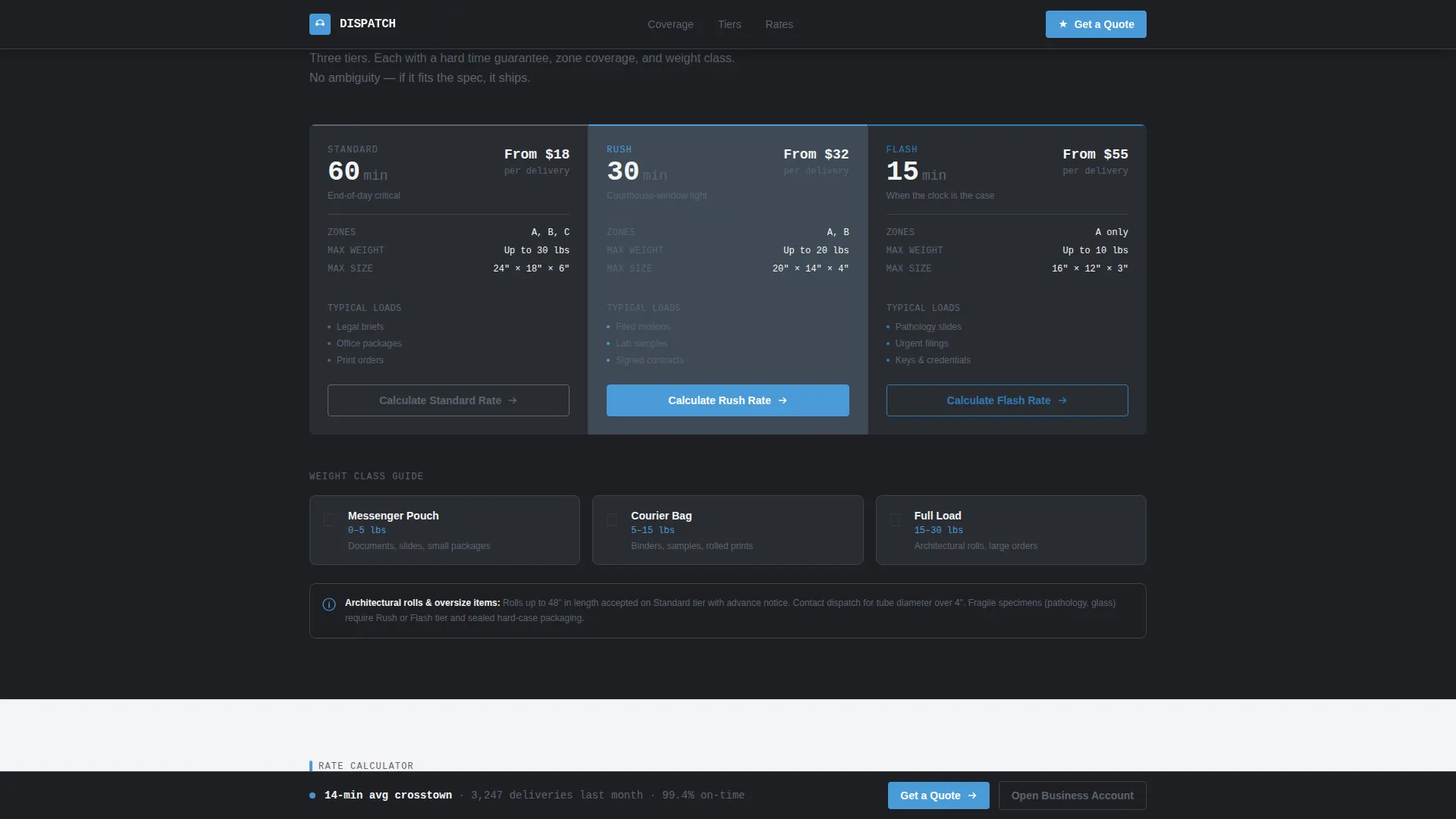Click Courthouse-window tight tagline
The height and width of the screenshot is (819, 1456).
(657, 196)
